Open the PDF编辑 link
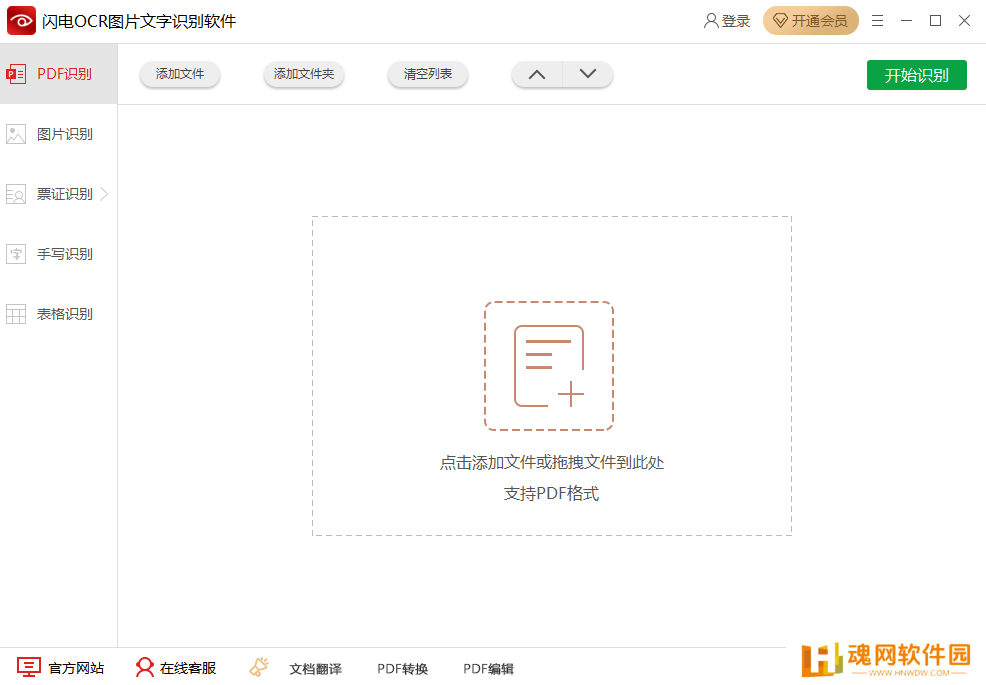 (x=489, y=669)
